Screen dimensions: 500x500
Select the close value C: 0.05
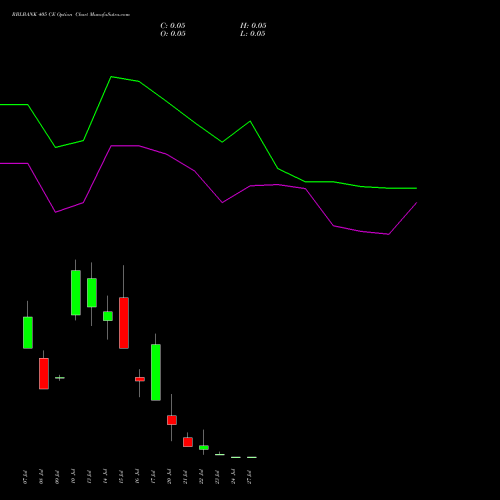(x=173, y=26)
